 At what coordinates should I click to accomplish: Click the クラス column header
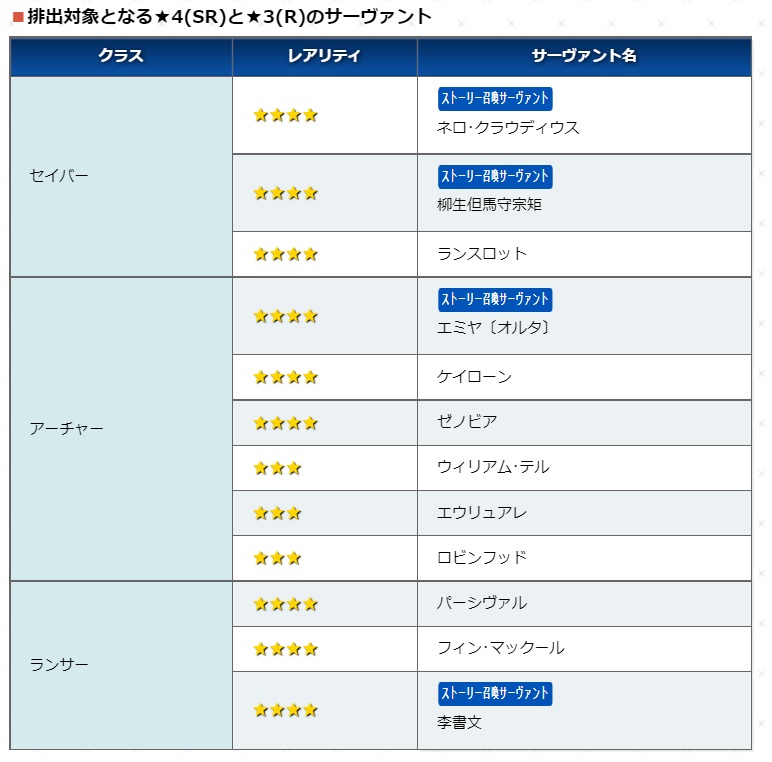tap(121, 56)
